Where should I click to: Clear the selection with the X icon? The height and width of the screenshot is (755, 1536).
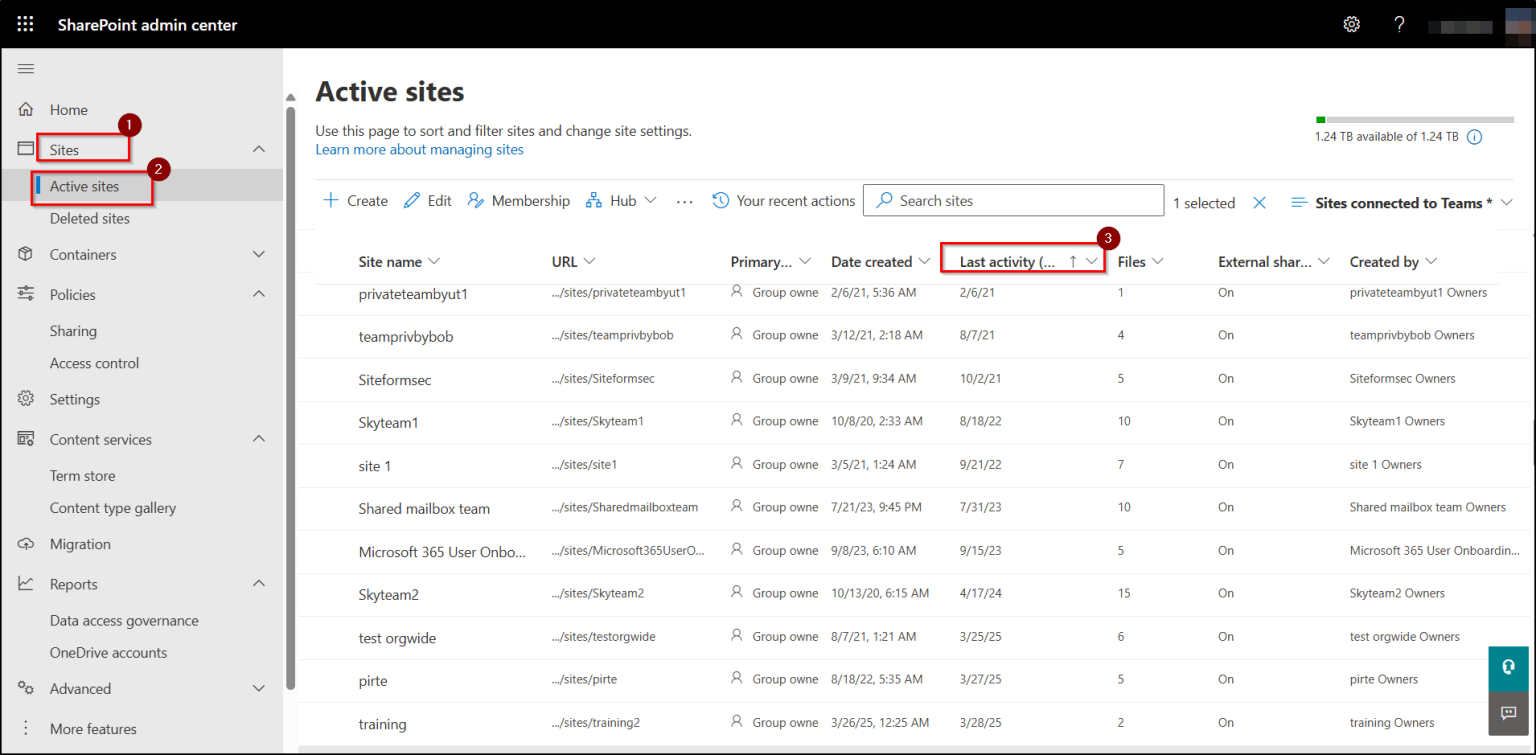(x=1259, y=202)
